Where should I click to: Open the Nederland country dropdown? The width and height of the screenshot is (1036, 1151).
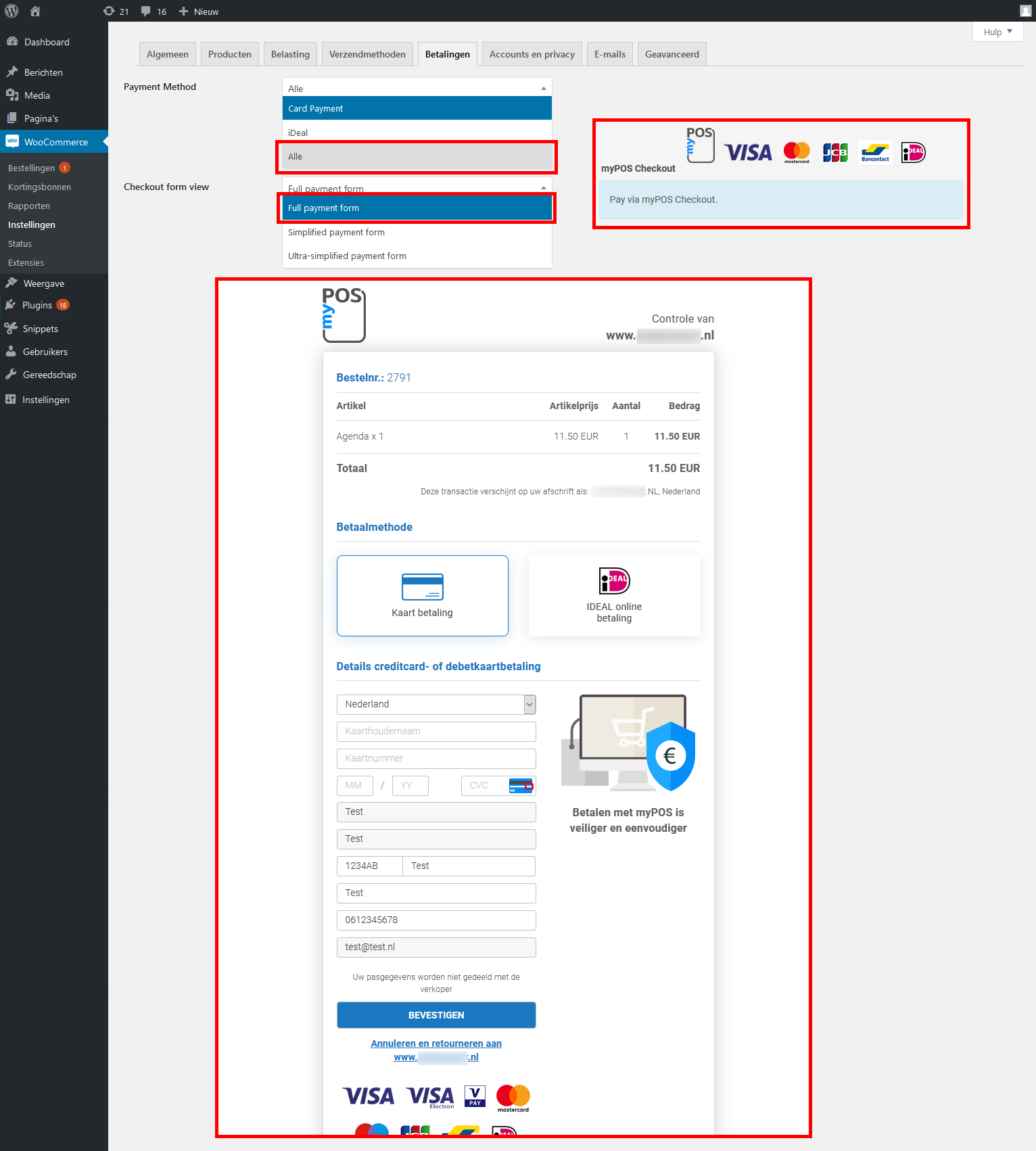pos(436,704)
